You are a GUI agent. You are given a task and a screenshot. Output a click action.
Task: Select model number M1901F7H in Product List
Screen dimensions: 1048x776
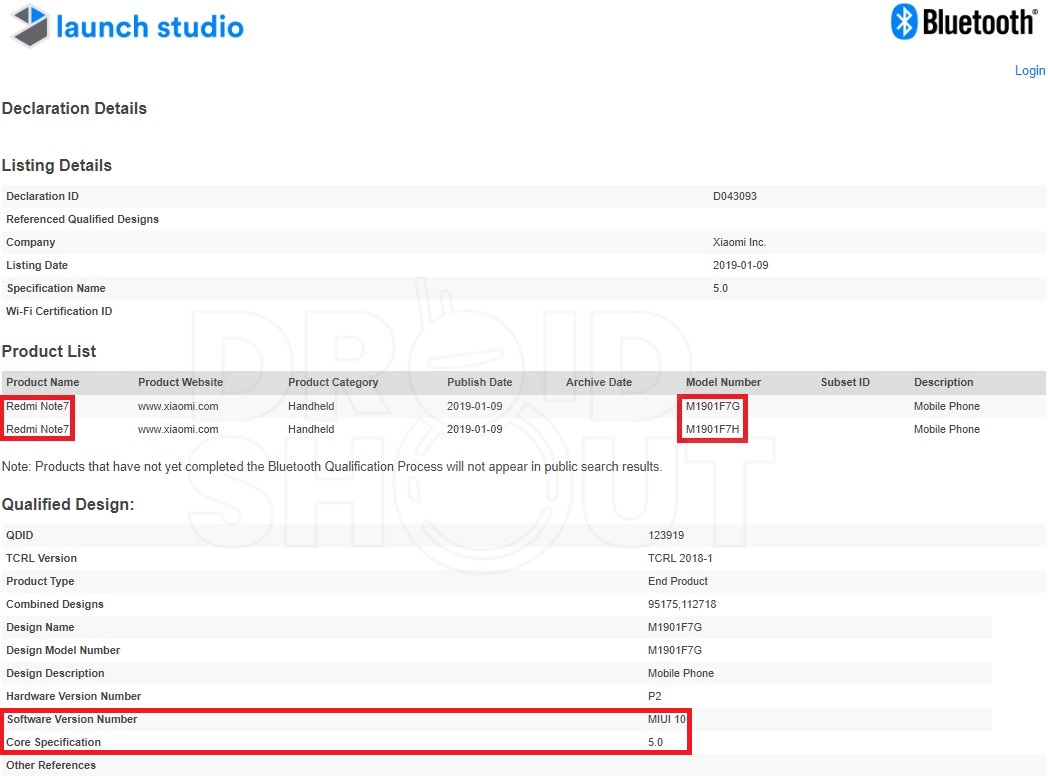712,429
